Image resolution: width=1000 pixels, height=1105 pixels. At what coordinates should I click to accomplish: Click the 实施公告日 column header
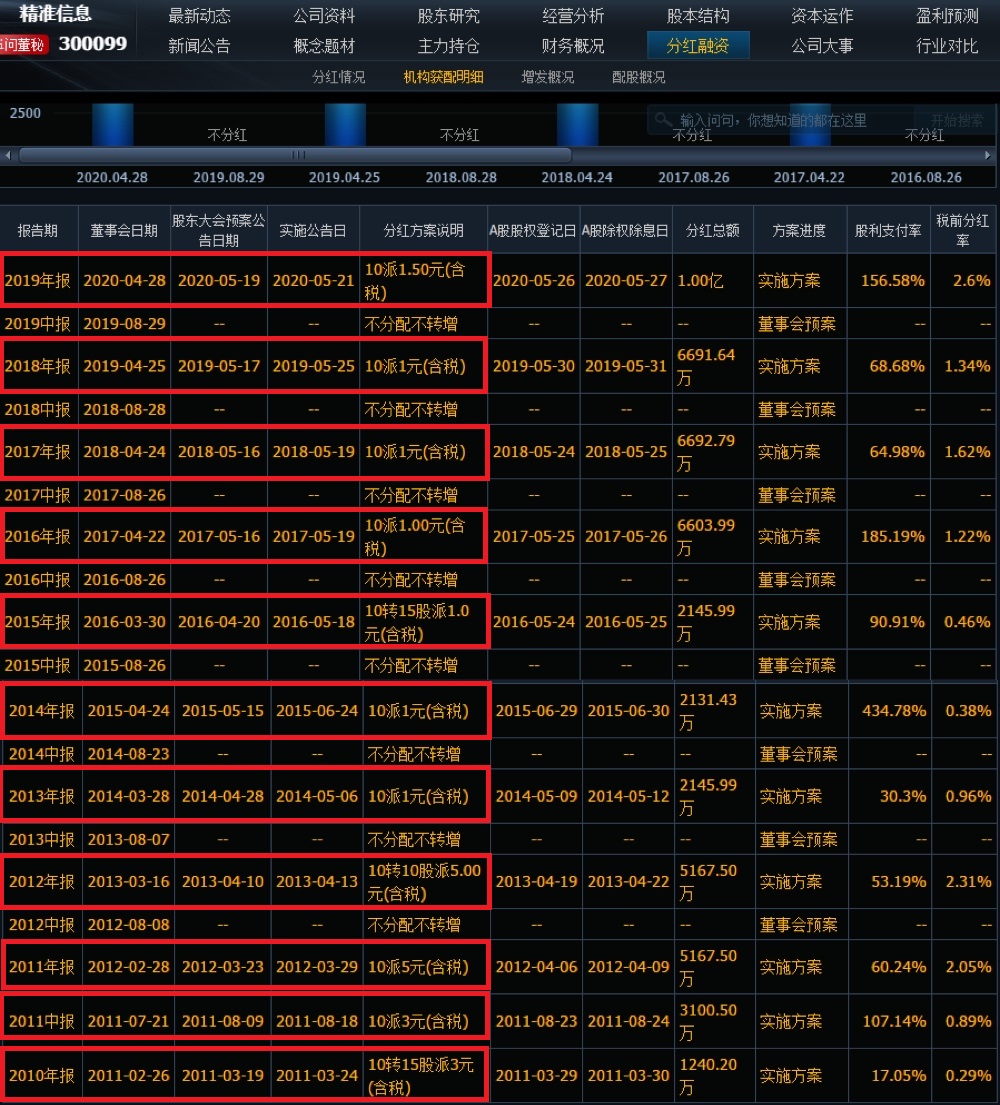tap(313, 230)
